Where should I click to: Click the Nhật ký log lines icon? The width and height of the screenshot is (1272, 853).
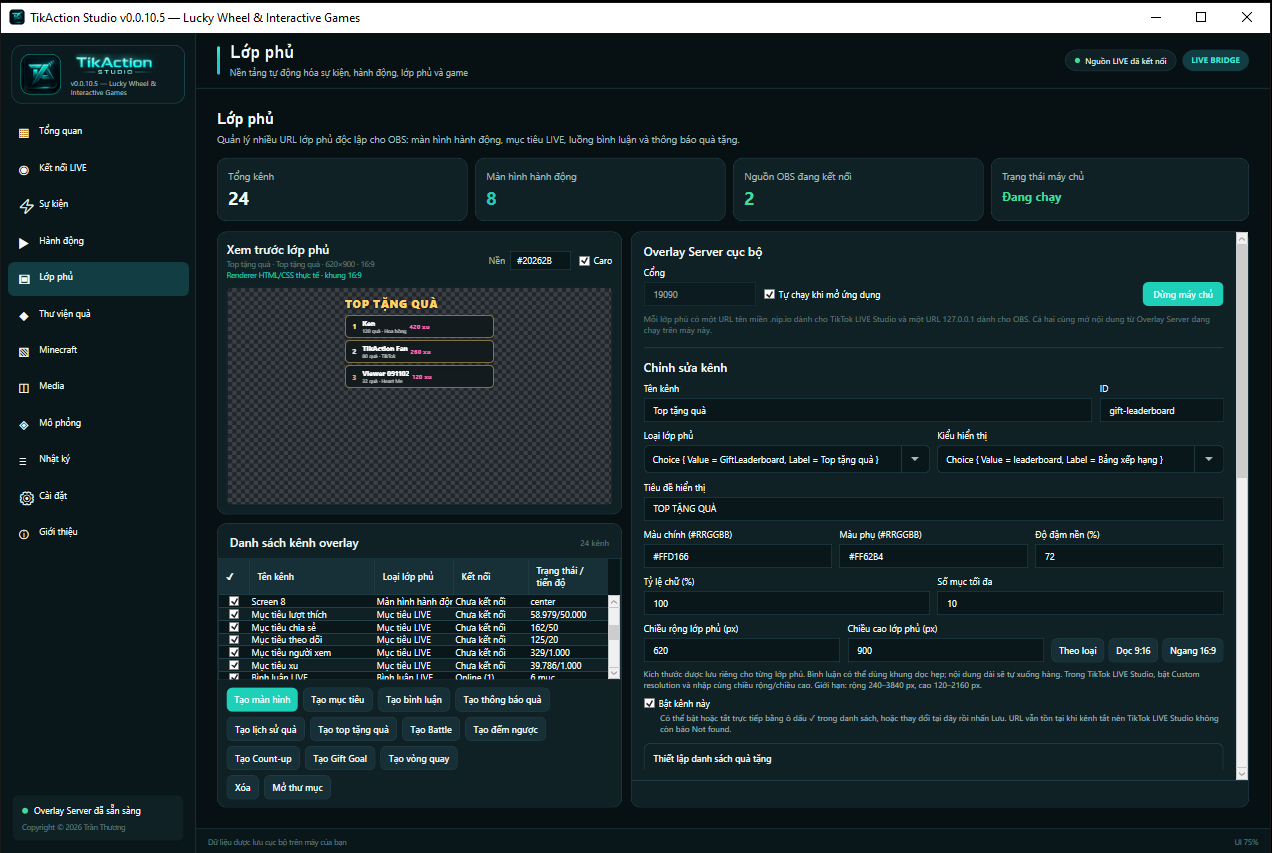click(24, 460)
